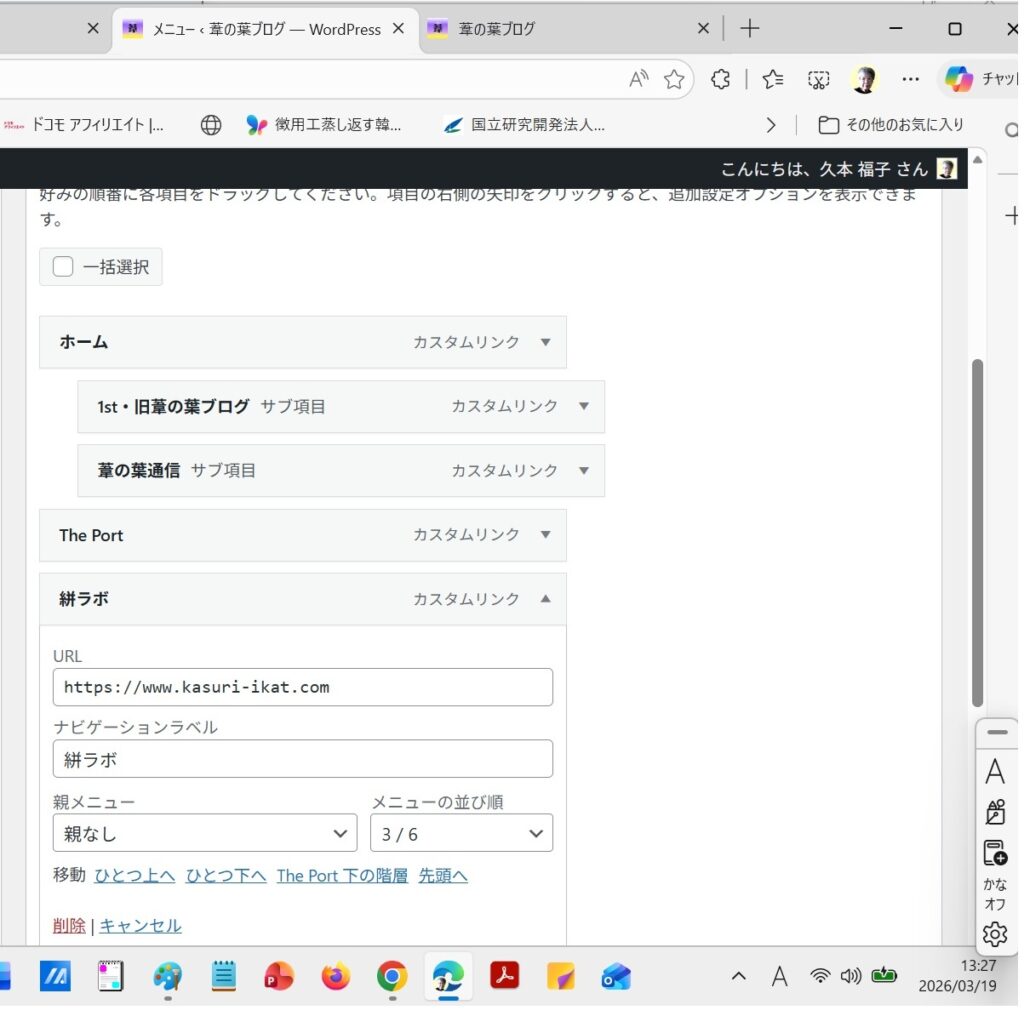This screenshot has width=1024, height=1016.
Task: Click the URL field containing kasuri-ikat.com
Action: 303,687
